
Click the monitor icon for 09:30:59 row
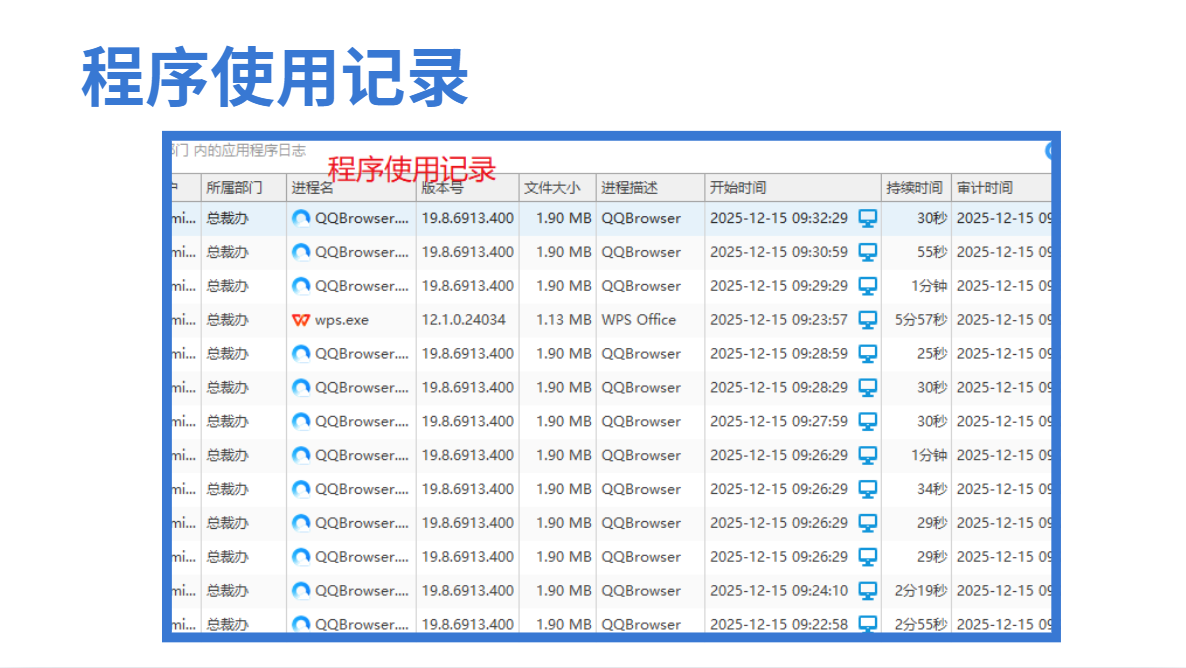click(x=868, y=253)
